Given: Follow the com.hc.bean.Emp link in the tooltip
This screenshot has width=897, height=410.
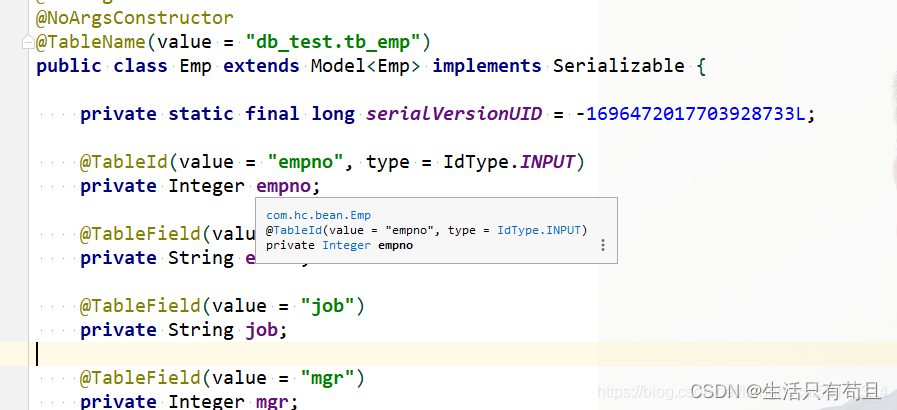Looking at the screenshot, I should (319, 216).
